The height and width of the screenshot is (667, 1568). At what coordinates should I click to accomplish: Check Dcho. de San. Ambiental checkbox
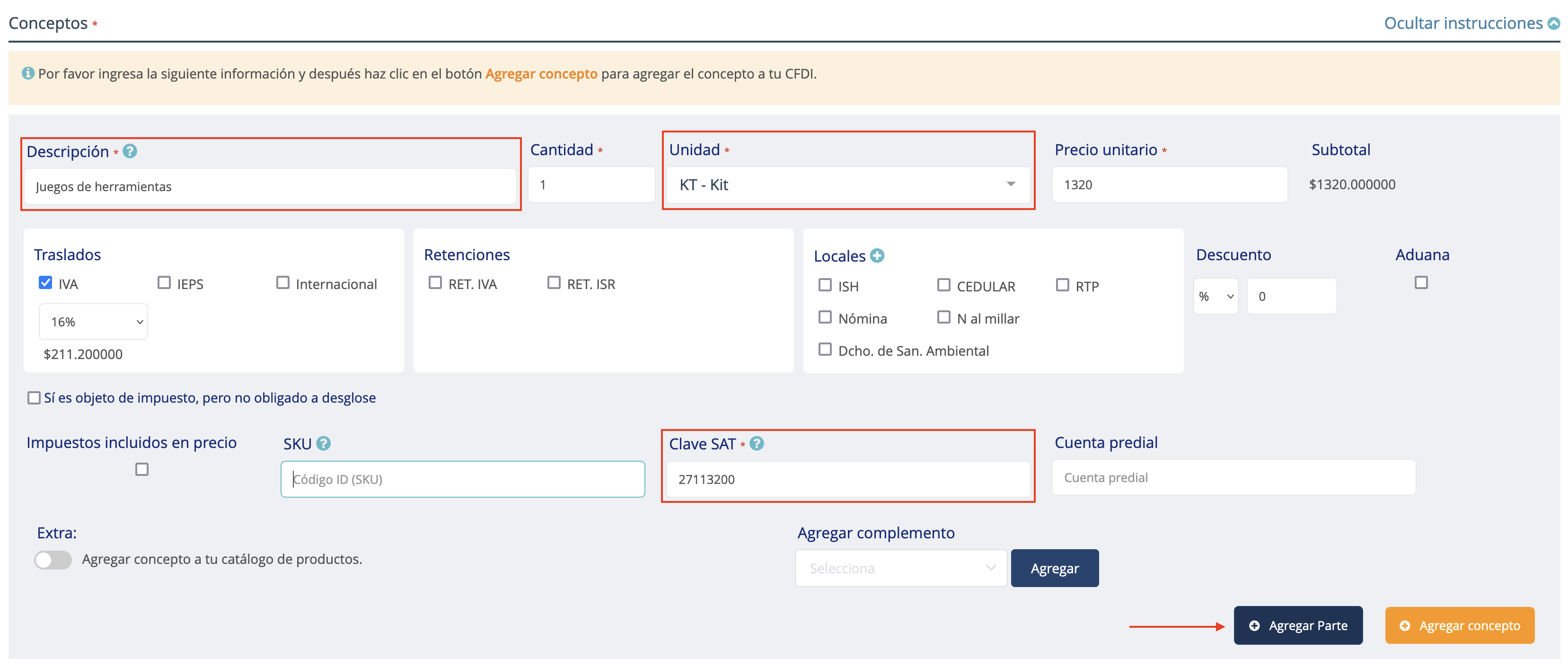click(x=825, y=349)
